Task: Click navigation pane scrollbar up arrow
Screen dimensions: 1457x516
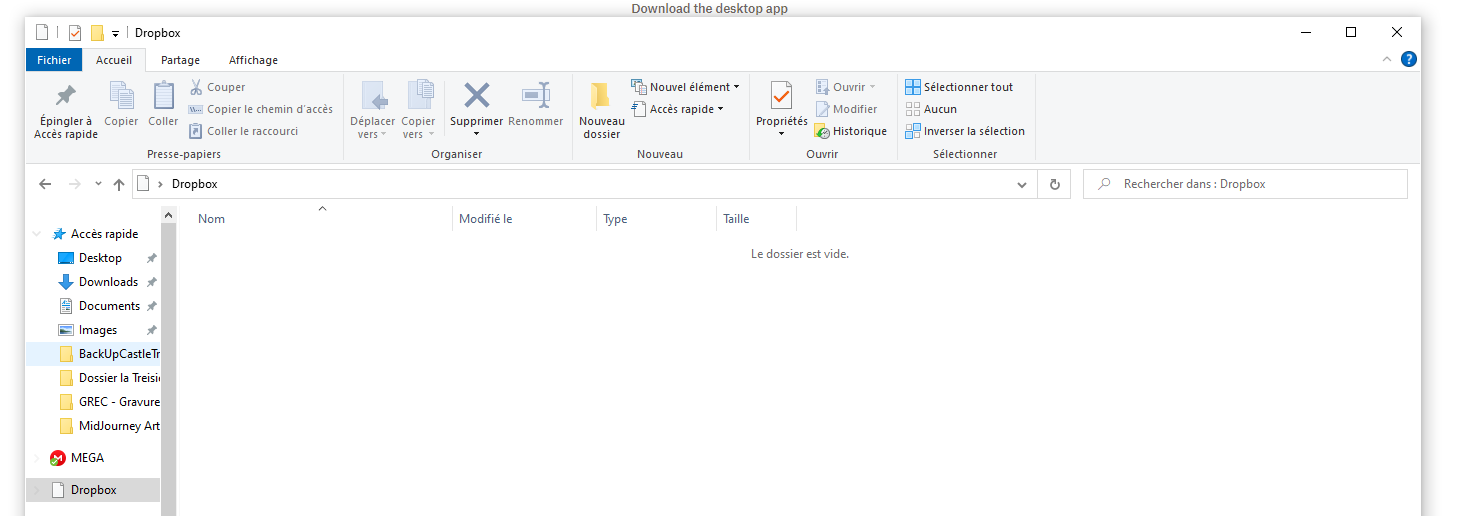Action: coord(168,215)
